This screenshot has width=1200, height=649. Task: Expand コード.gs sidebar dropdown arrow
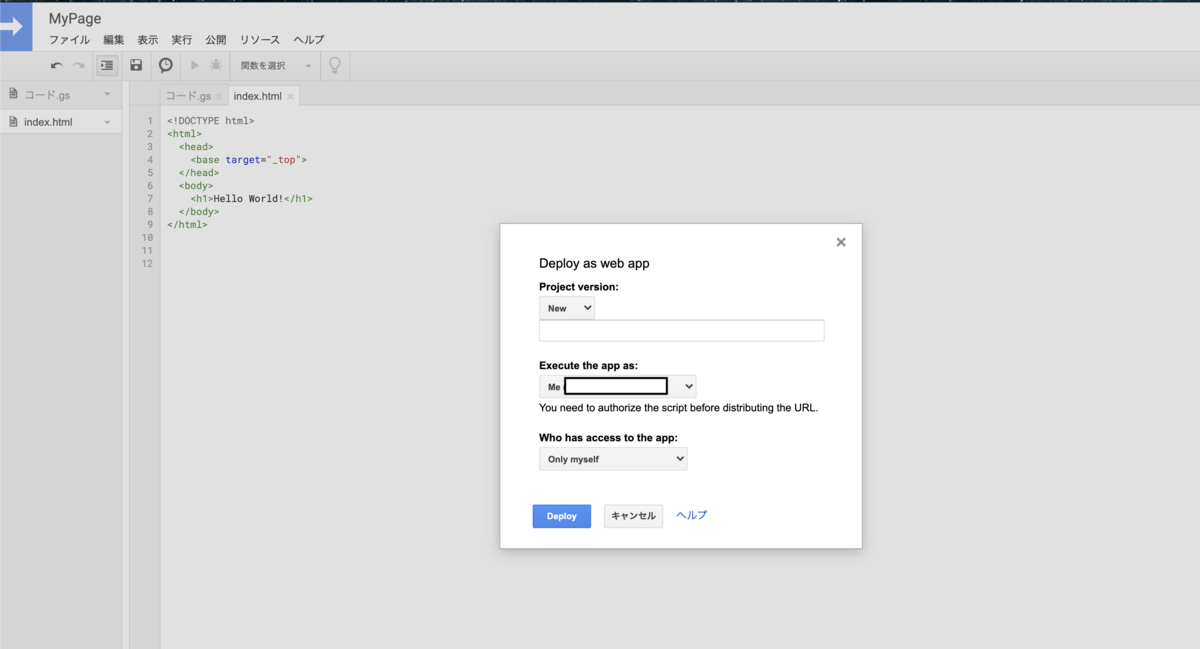[x=107, y=94]
